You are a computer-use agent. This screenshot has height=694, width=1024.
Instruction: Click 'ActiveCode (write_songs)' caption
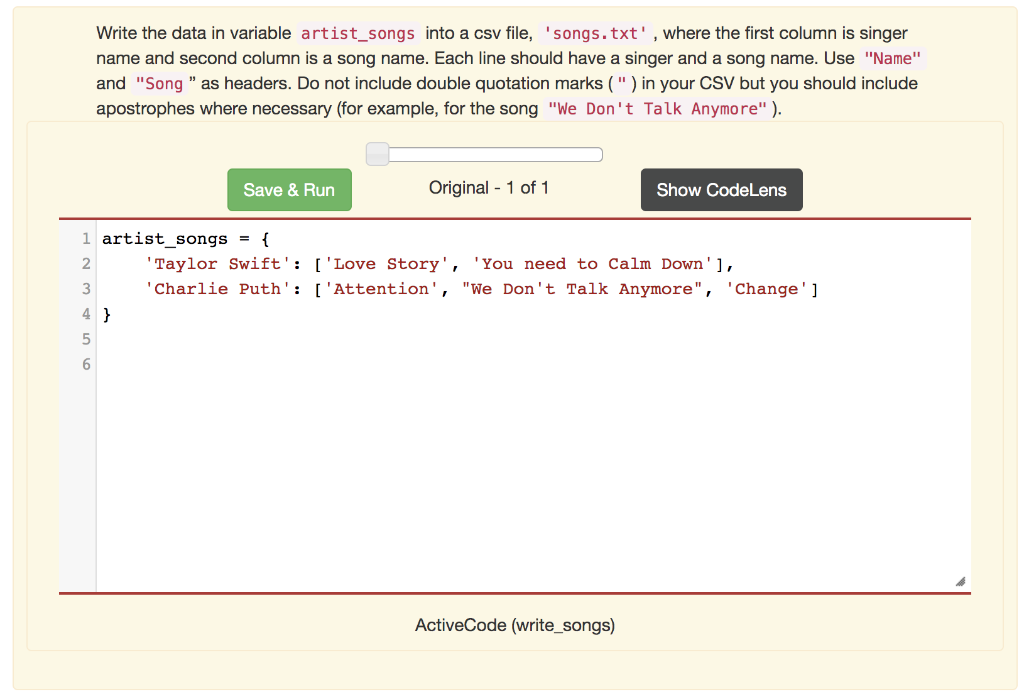(x=515, y=625)
